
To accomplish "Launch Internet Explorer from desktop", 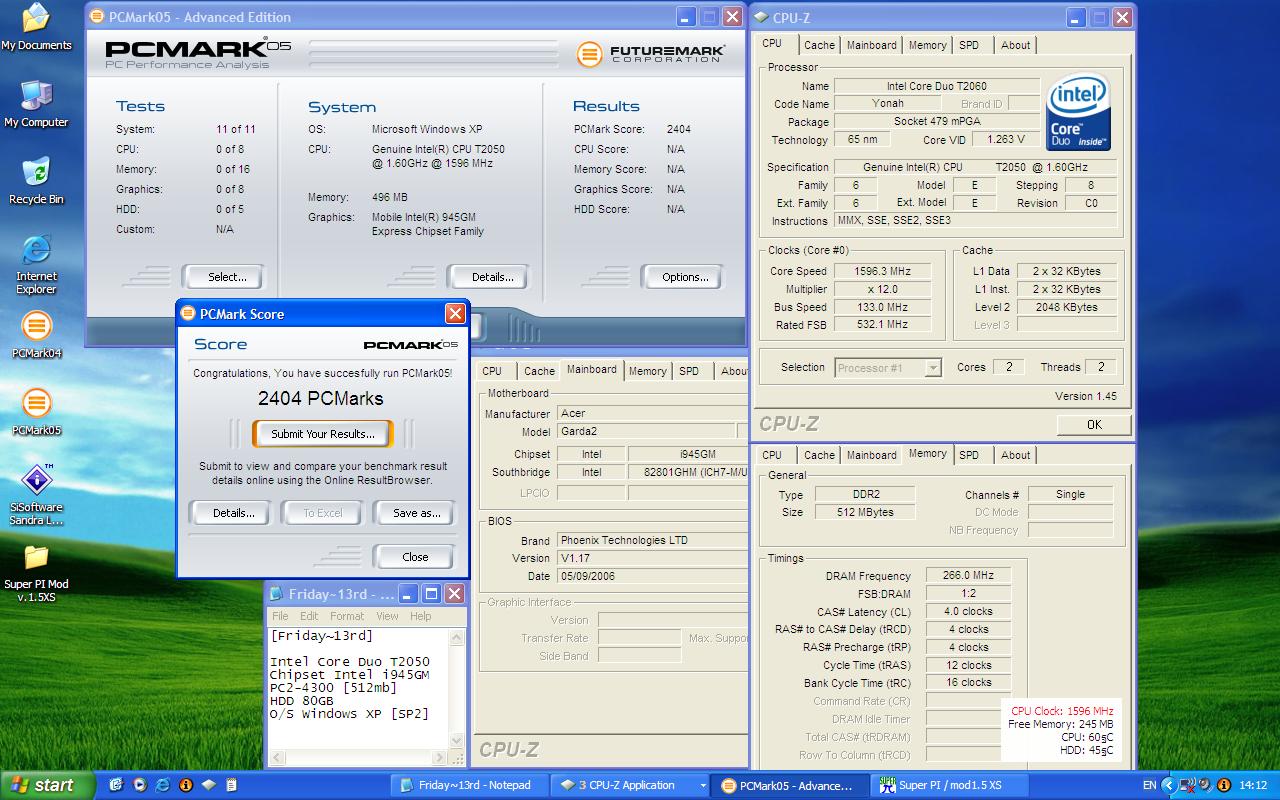I will (x=36, y=265).
